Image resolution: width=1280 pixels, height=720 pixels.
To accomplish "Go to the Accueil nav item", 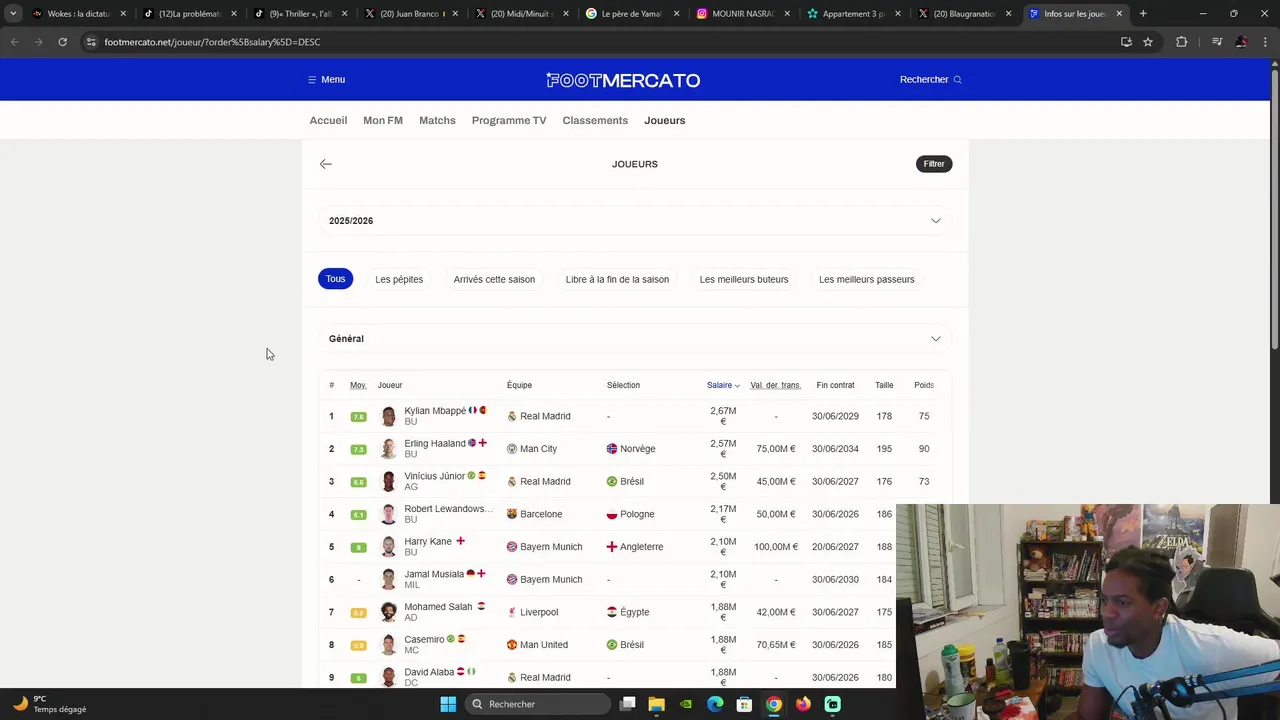I will coord(328,121).
